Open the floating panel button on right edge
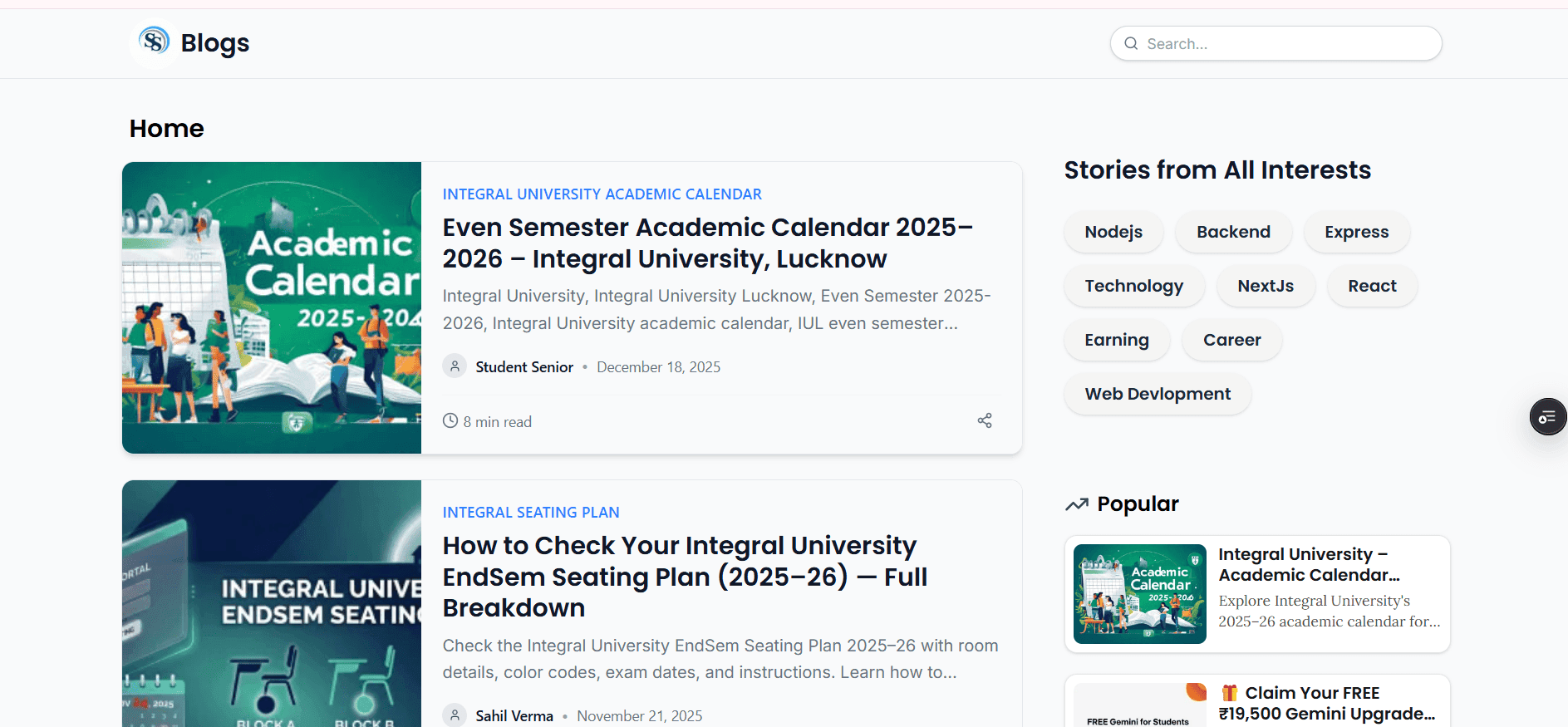The height and width of the screenshot is (727, 1568). pos(1547,416)
